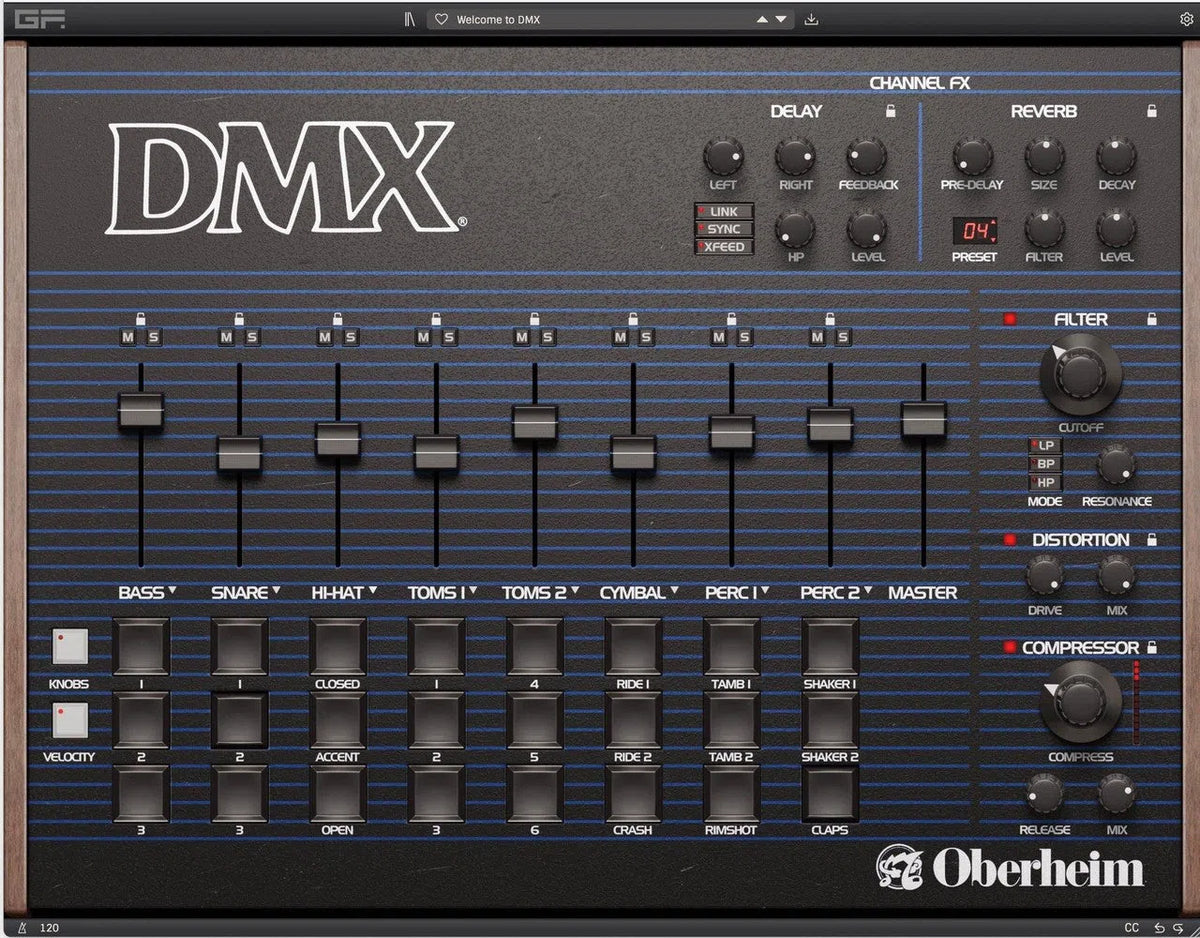Favorite the preset using the heart icon

click(440, 18)
